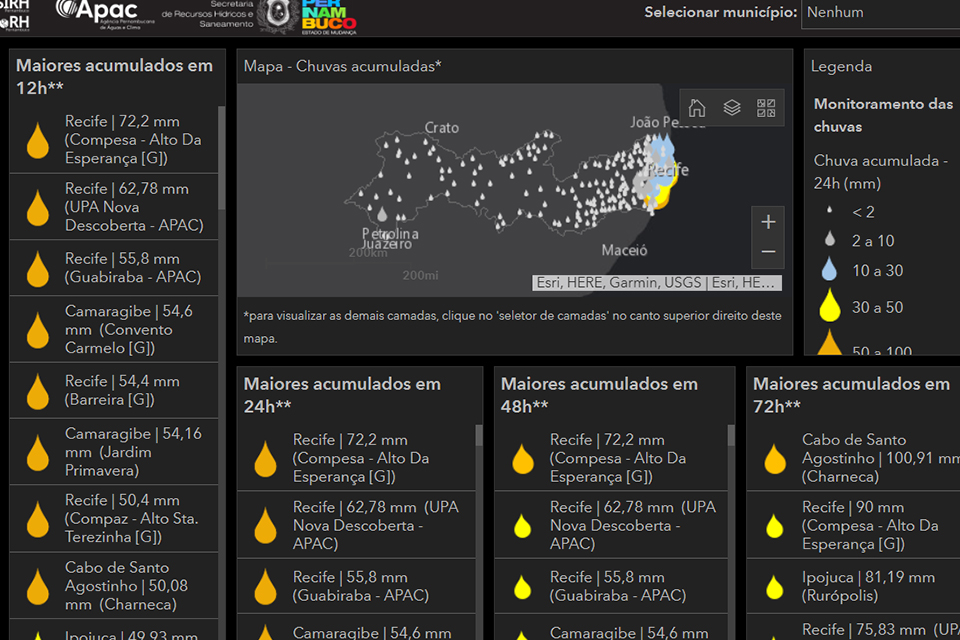Click the Maceió label on the map
The height and width of the screenshot is (640, 960).
coord(624,250)
